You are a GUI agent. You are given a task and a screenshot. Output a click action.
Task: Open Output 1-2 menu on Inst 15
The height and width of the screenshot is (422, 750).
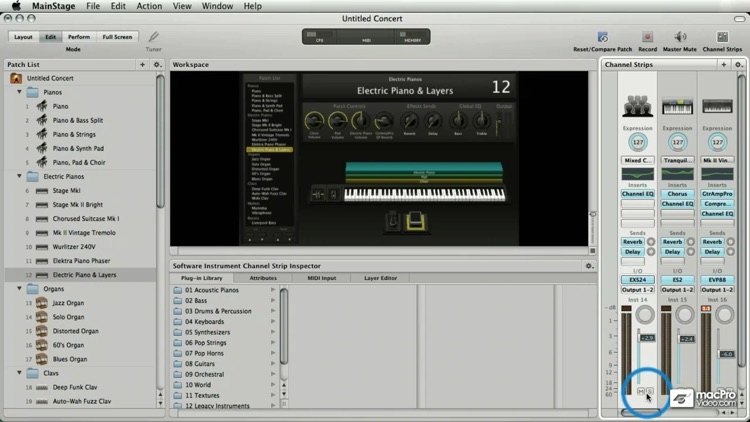pyautogui.click(x=677, y=289)
